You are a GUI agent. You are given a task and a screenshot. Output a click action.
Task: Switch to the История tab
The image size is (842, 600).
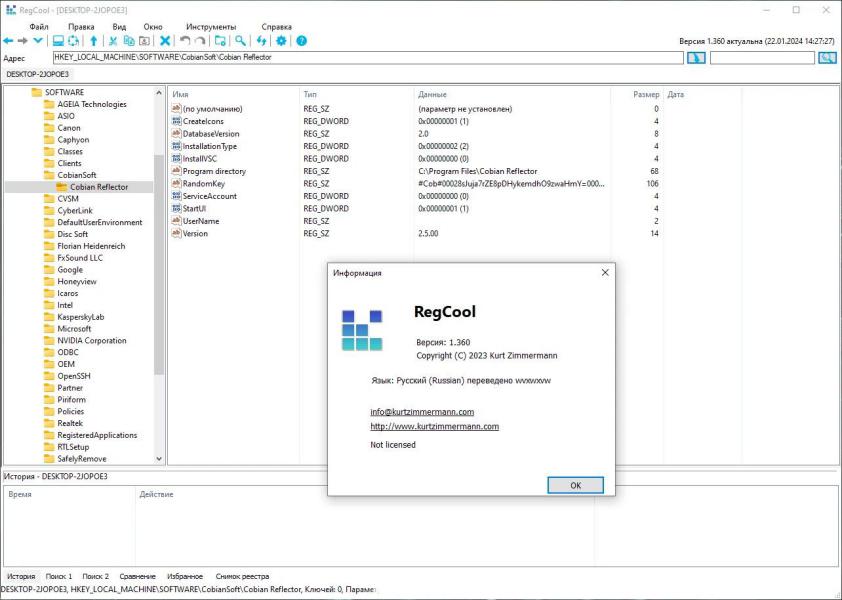(21, 576)
